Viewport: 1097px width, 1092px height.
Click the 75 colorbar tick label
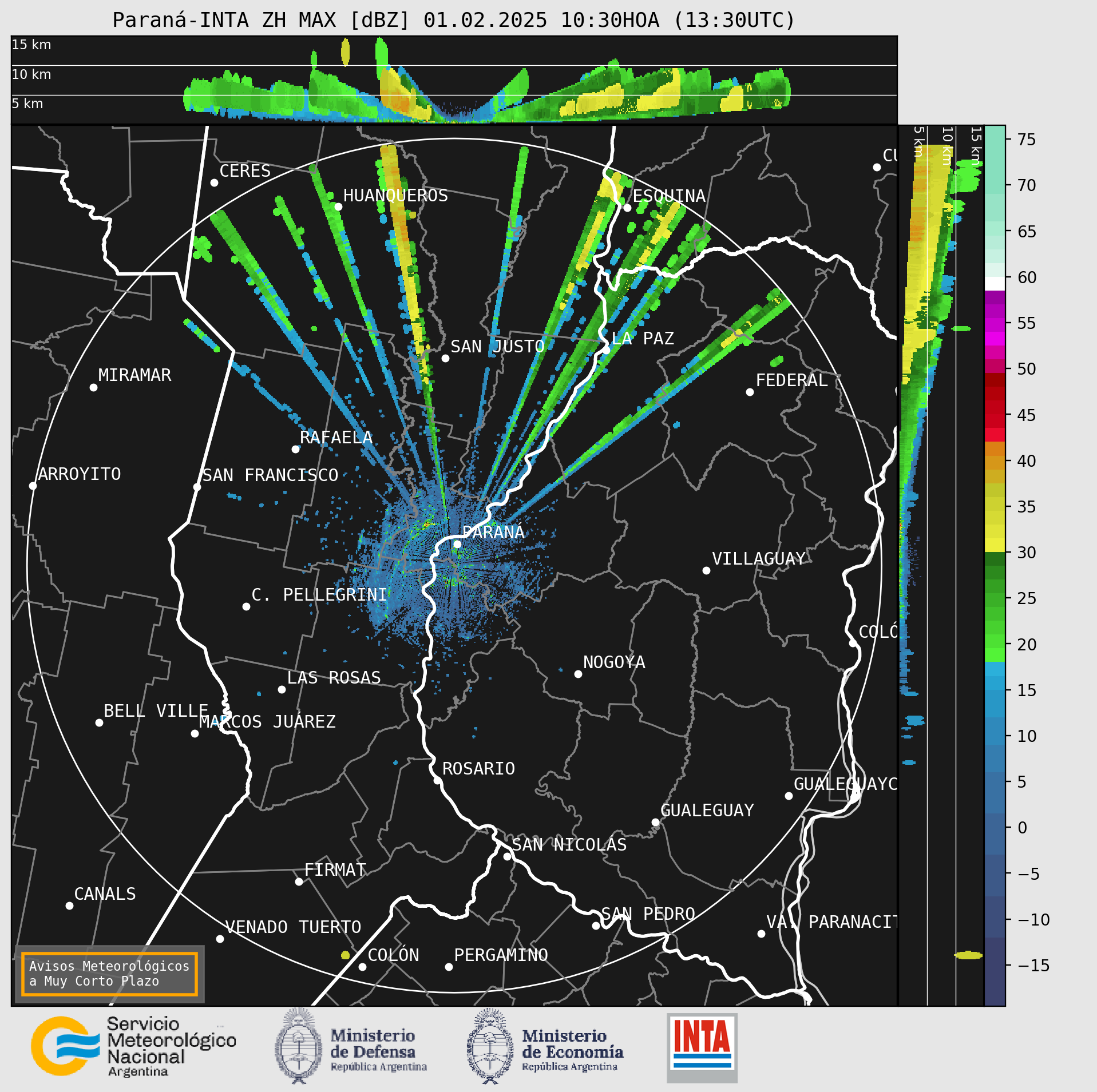[1027, 139]
